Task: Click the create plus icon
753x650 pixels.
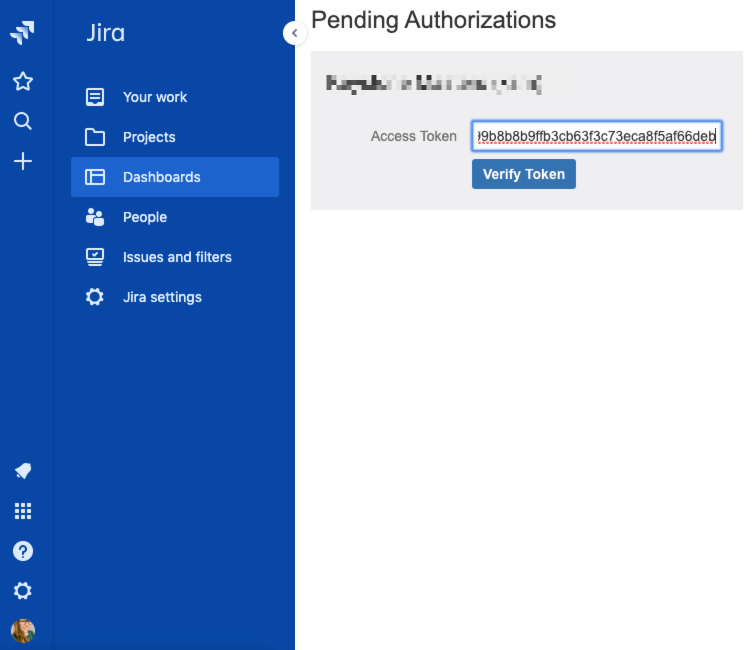Action: pos(23,161)
